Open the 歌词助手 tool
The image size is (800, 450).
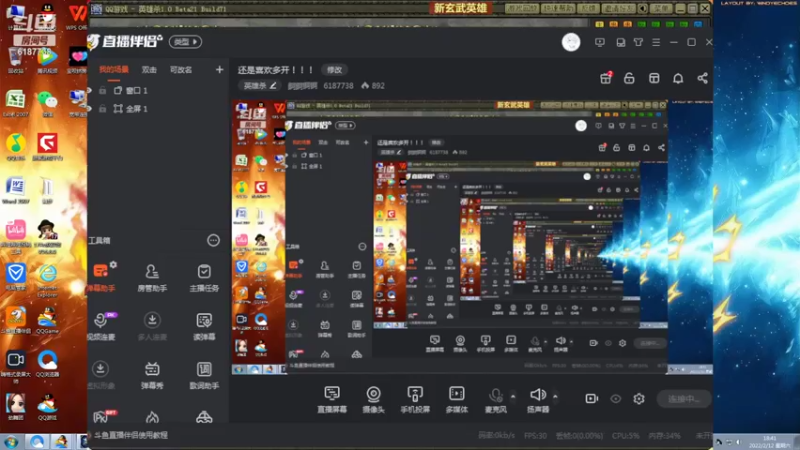click(204, 375)
